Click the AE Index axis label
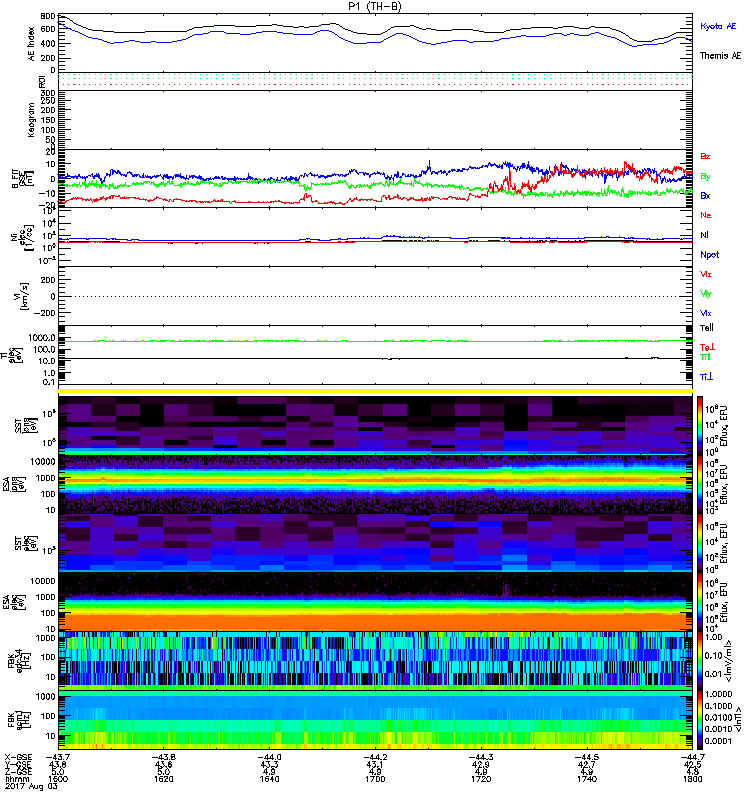Viewport: 750px width, 800px height. point(32,44)
